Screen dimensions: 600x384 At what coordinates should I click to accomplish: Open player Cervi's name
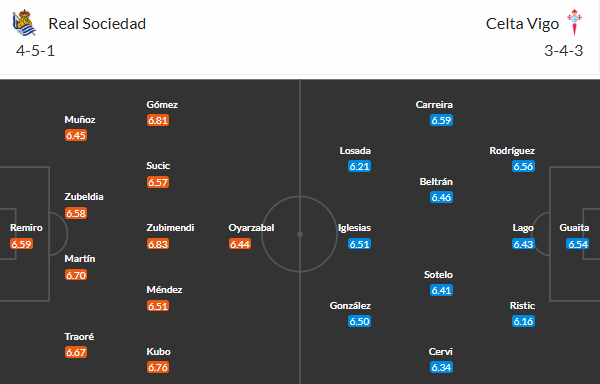tap(440, 351)
